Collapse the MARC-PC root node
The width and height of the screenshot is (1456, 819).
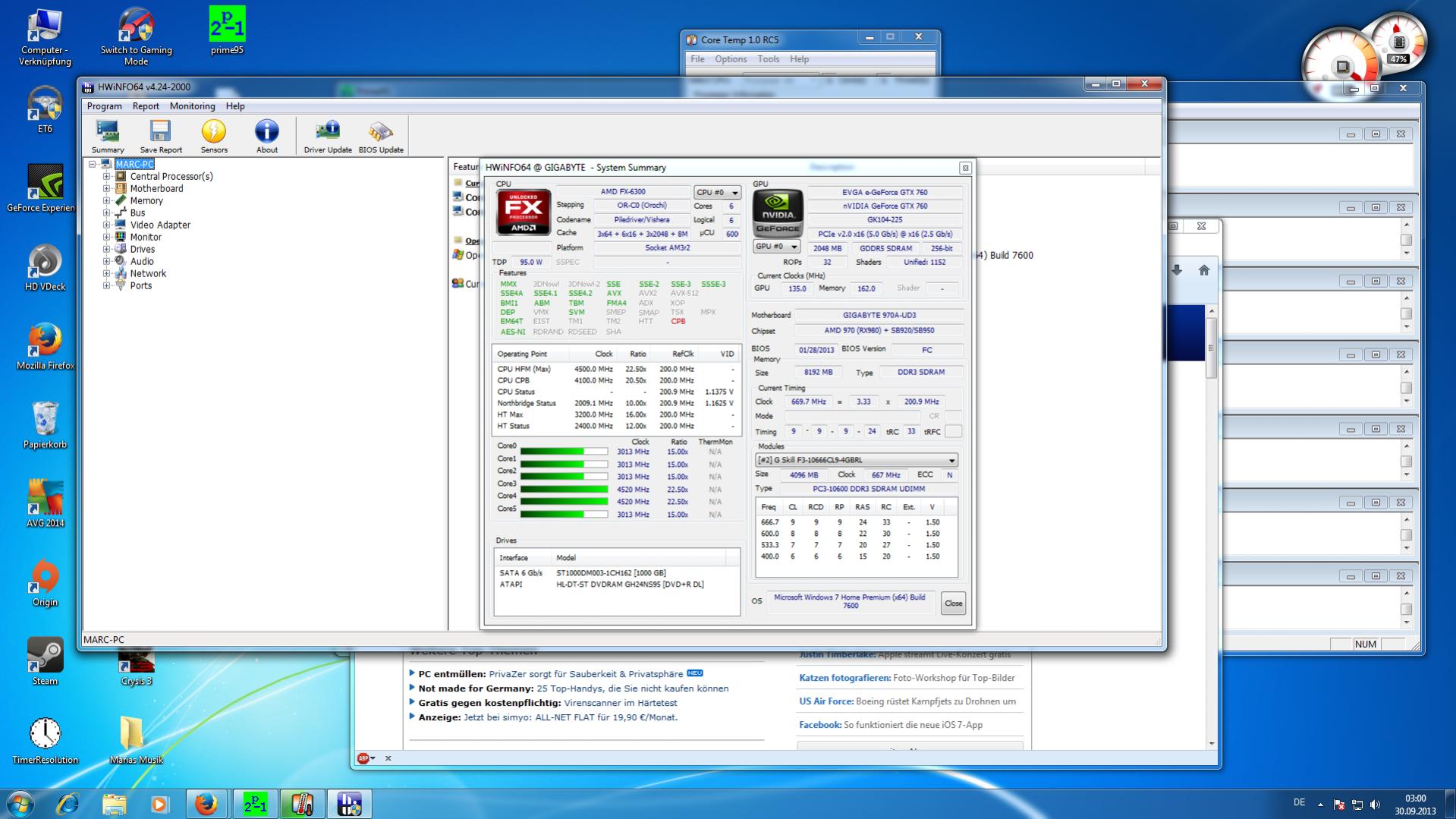click(93, 164)
